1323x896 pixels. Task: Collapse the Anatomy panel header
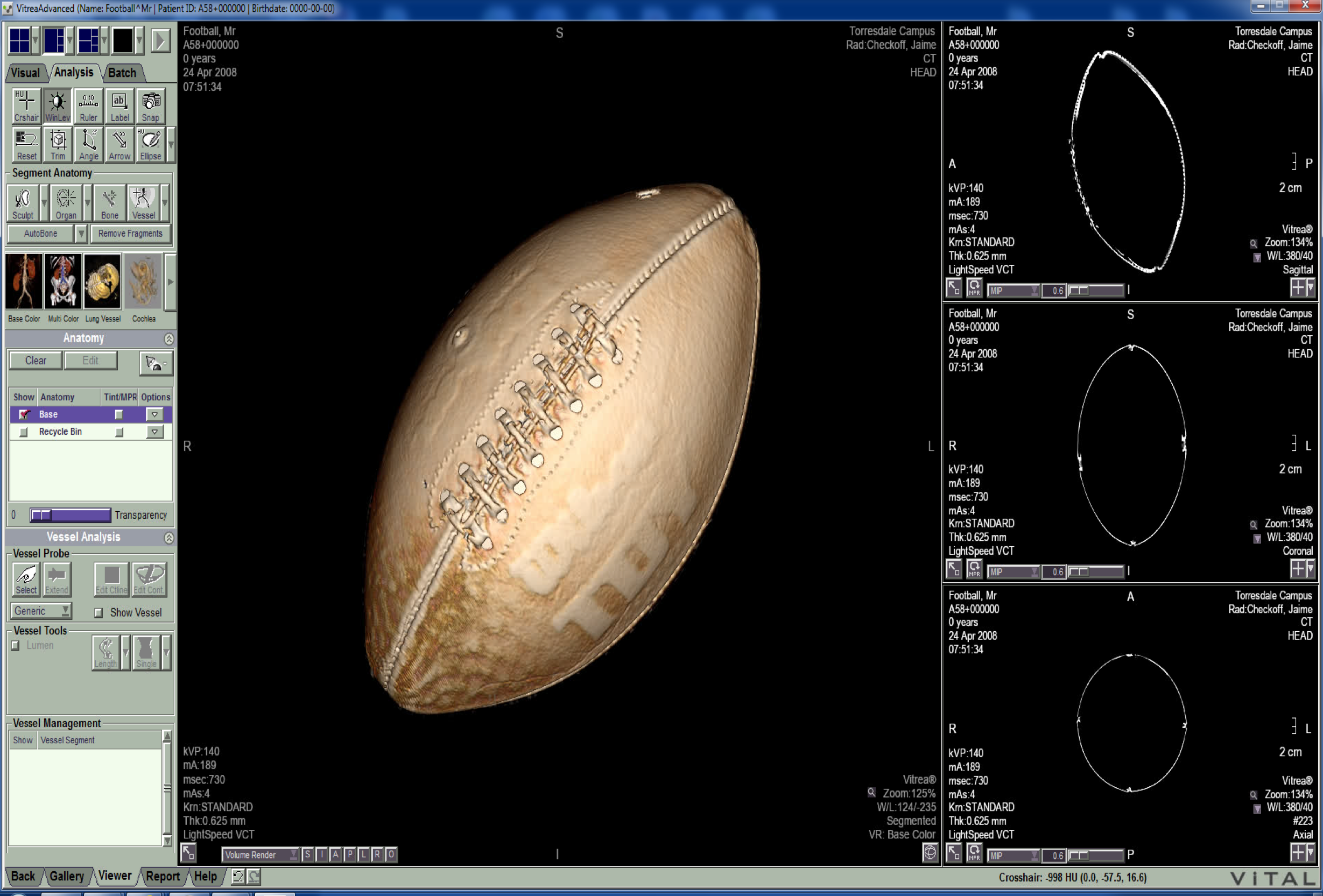[x=169, y=338]
